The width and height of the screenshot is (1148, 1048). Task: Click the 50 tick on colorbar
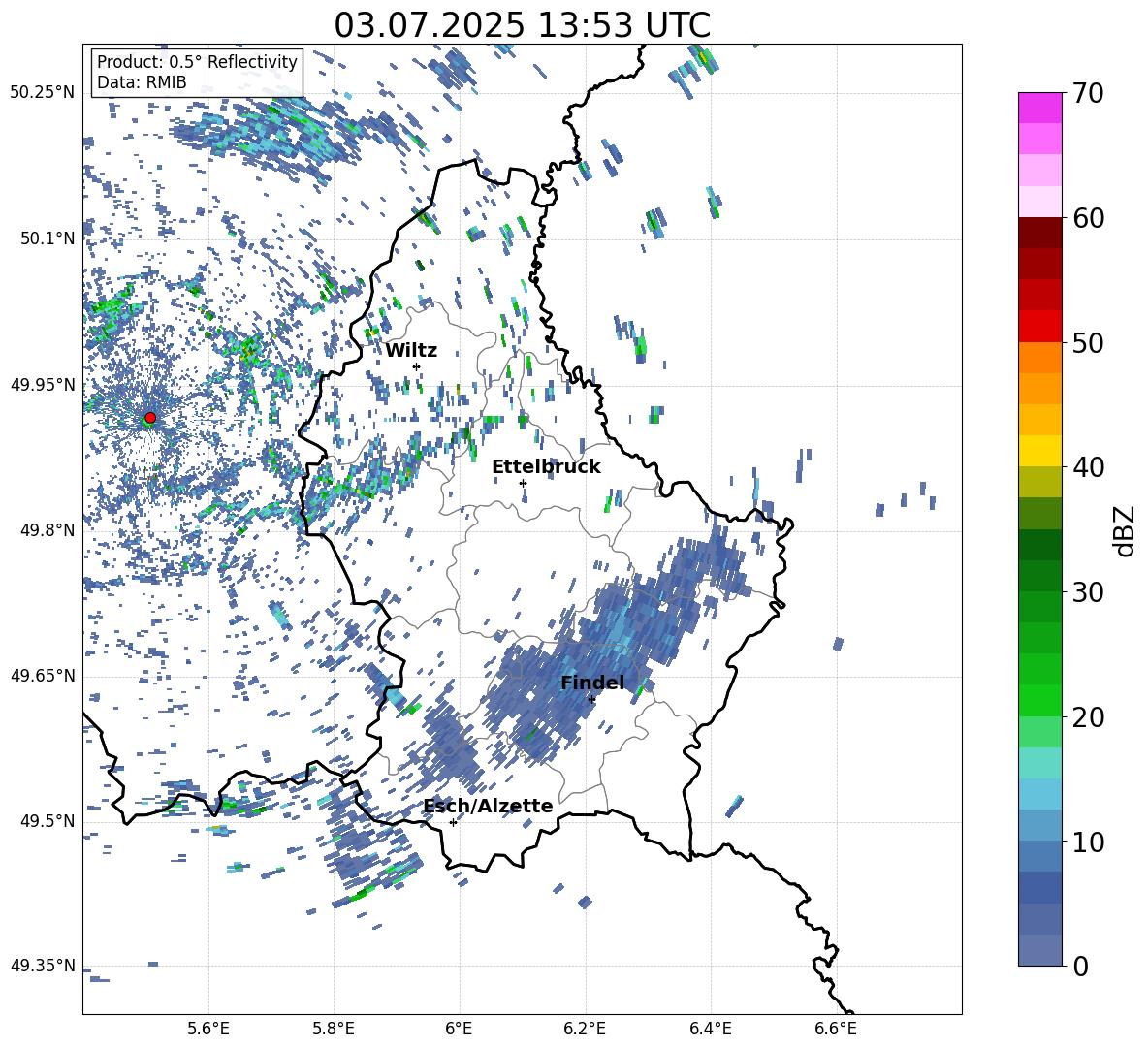coord(1087,342)
